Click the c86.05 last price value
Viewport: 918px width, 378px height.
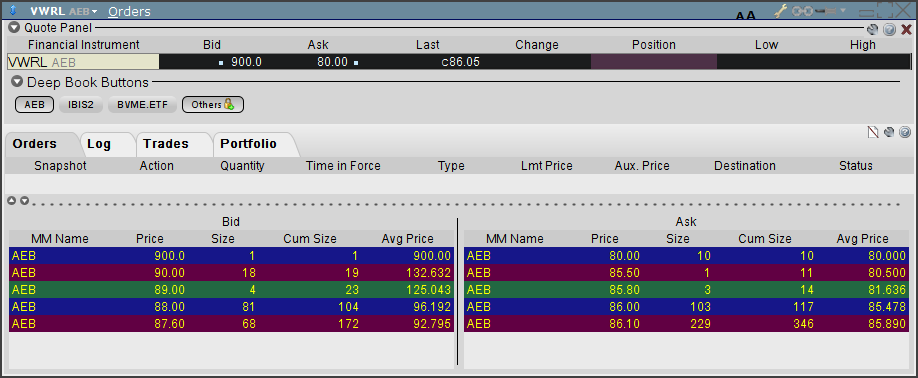460,62
